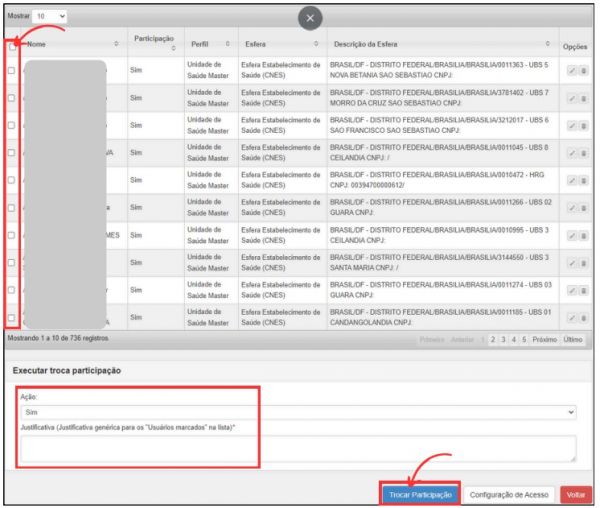Screen dimensions: 600x508
Task: Tick the checkbox for the UBS 5 Nova Betania row
Action: pyautogui.click(x=12, y=72)
